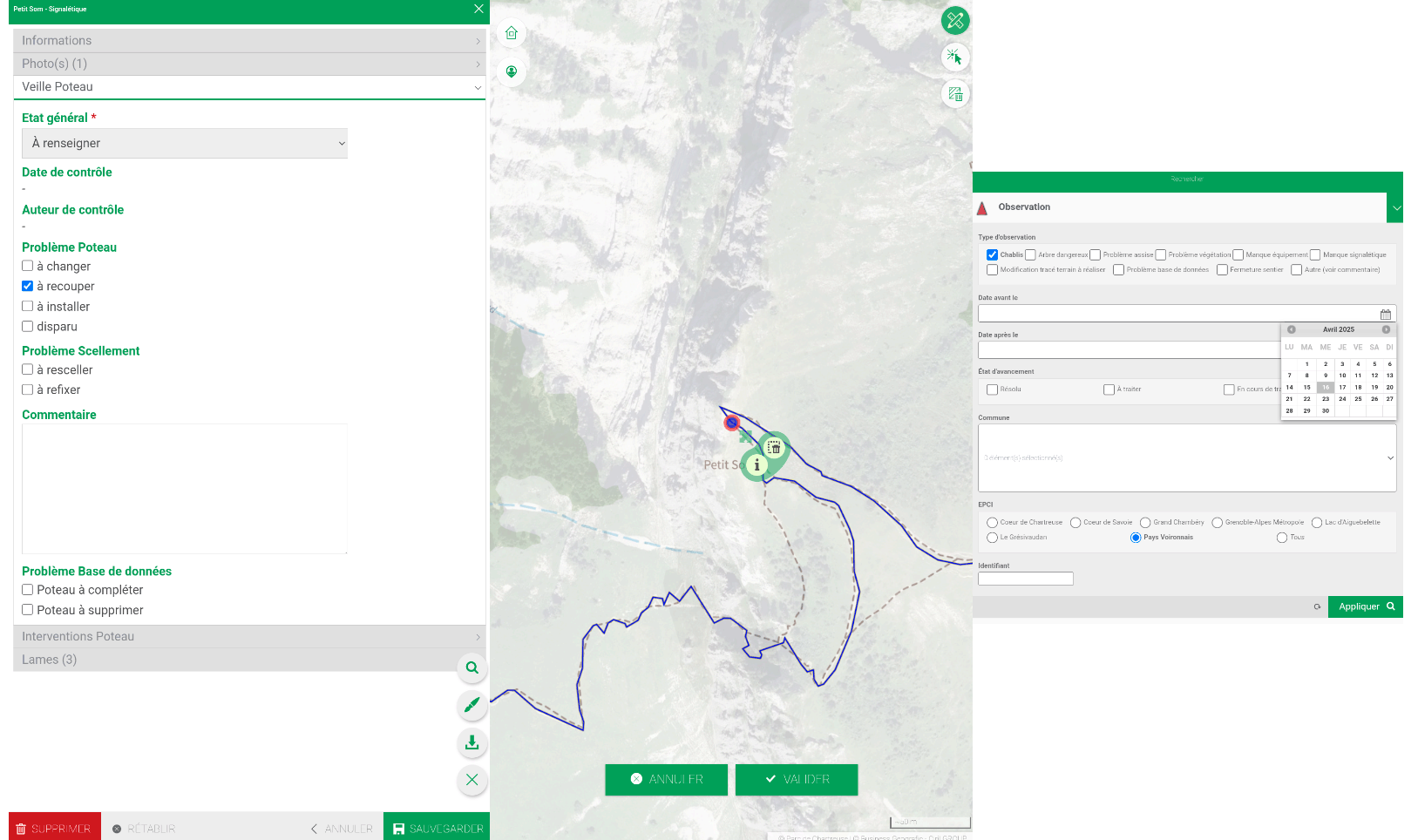
Task: Go to previous month in calendar
Action: click(x=1292, y=329)
